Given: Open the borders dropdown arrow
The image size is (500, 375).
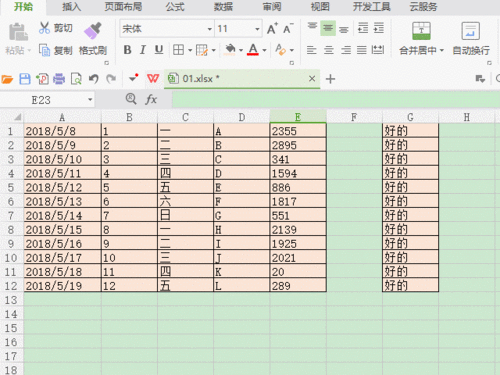Looking at the screenshot, I should click(190, 50).
